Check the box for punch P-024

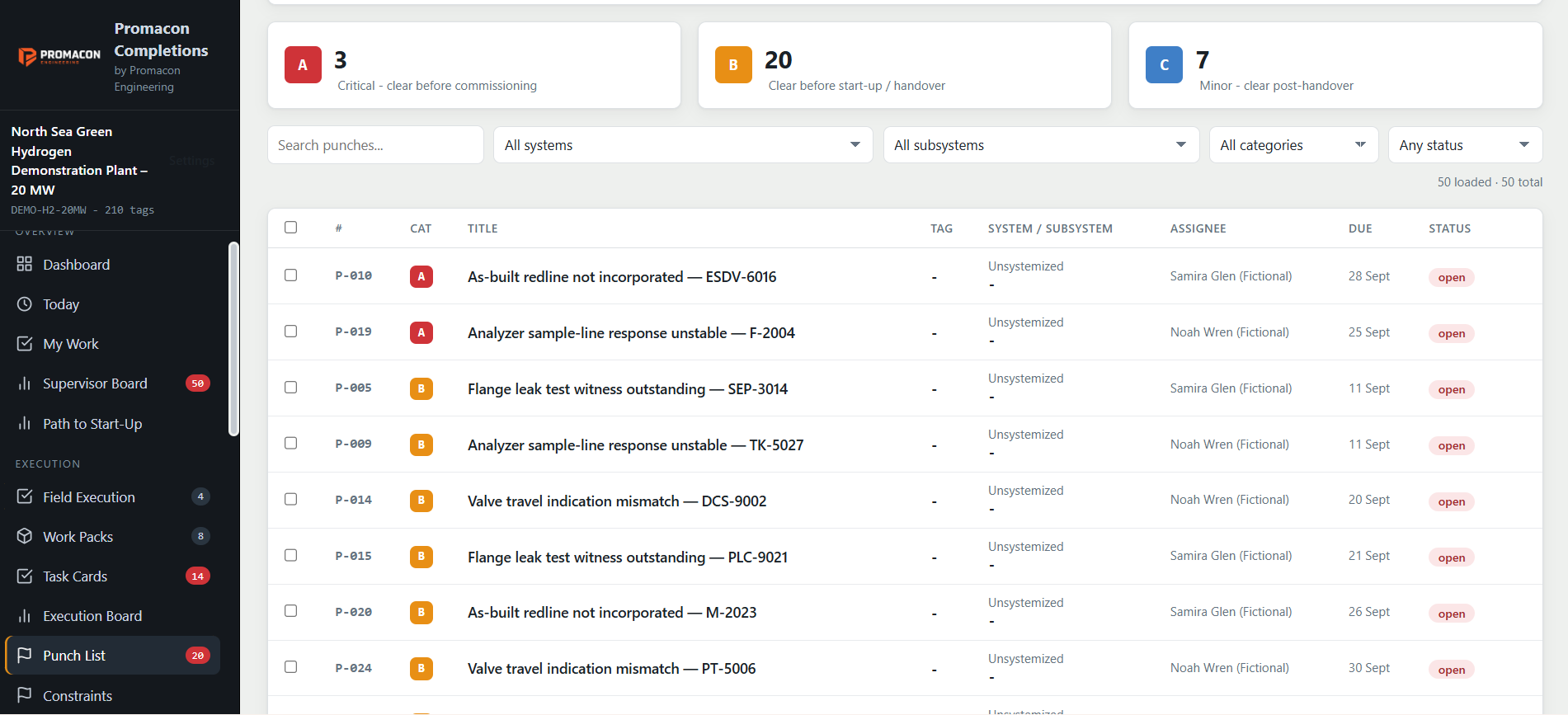291,666
